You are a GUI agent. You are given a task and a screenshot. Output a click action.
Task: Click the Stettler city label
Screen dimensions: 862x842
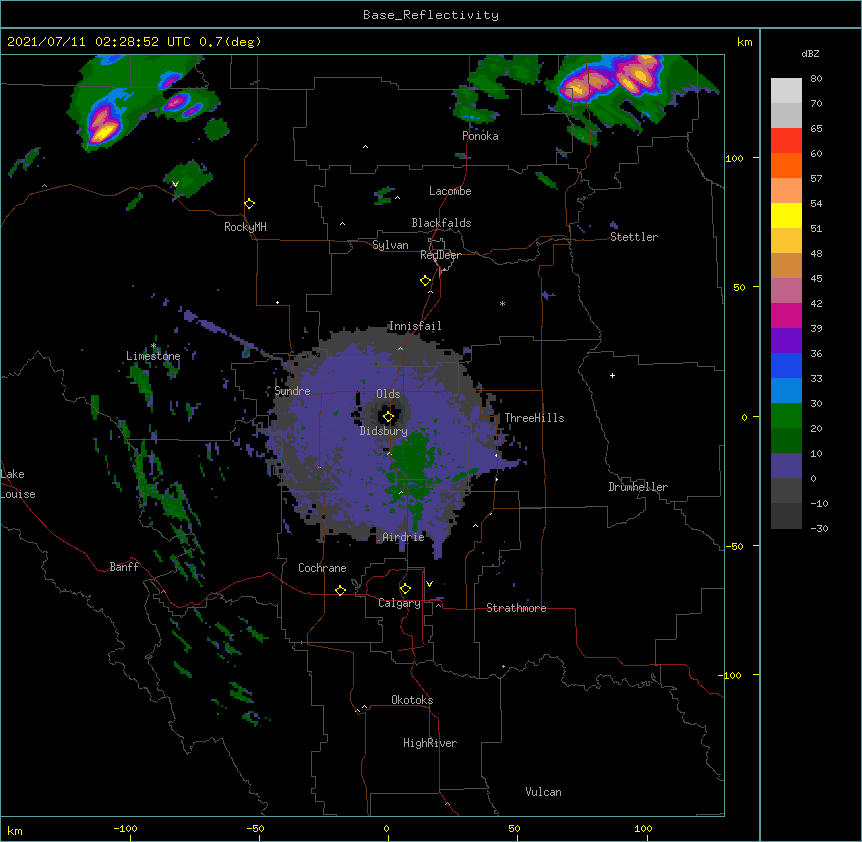coord(634,237)
